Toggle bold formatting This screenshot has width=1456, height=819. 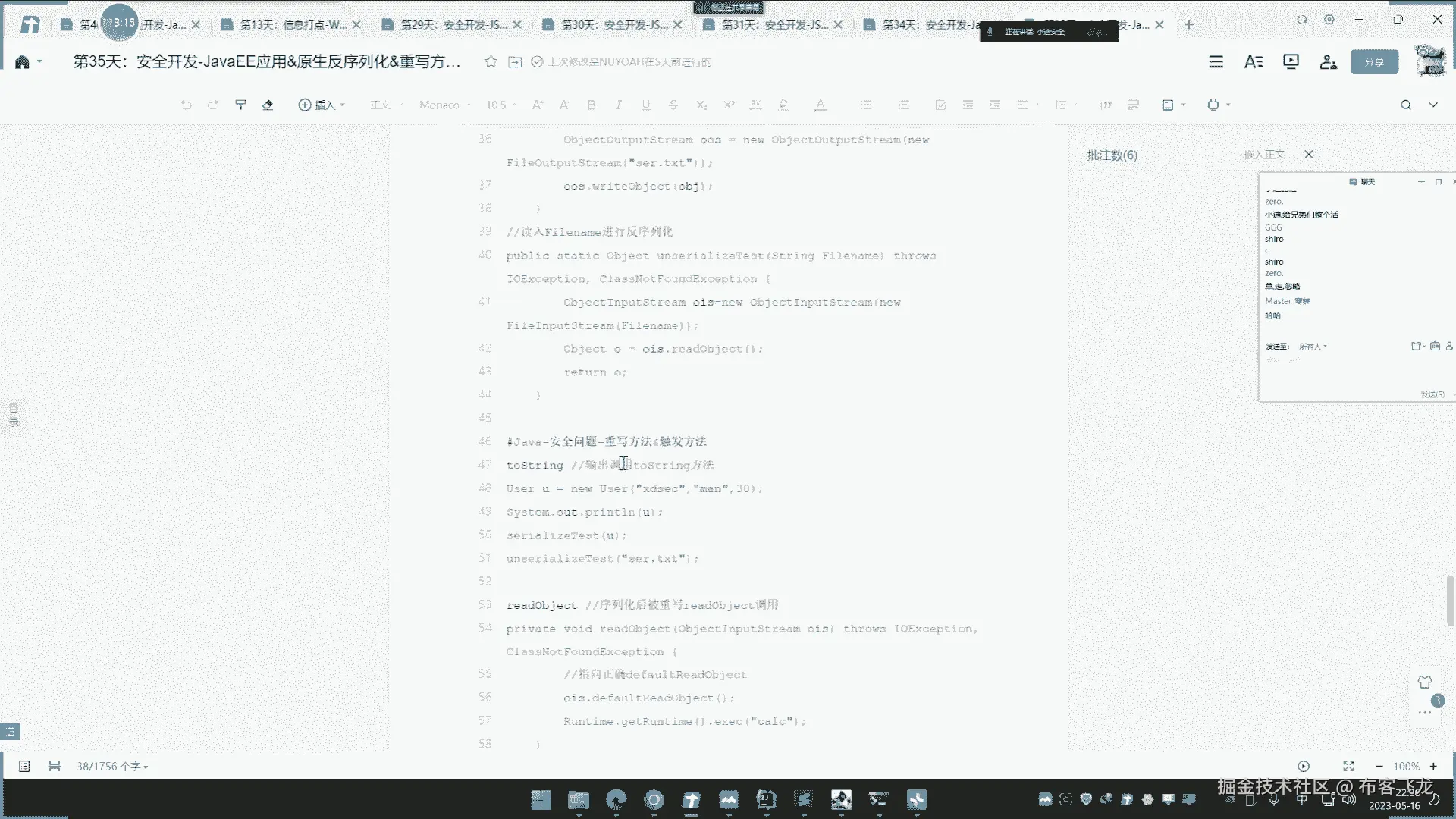pos(591,105)
